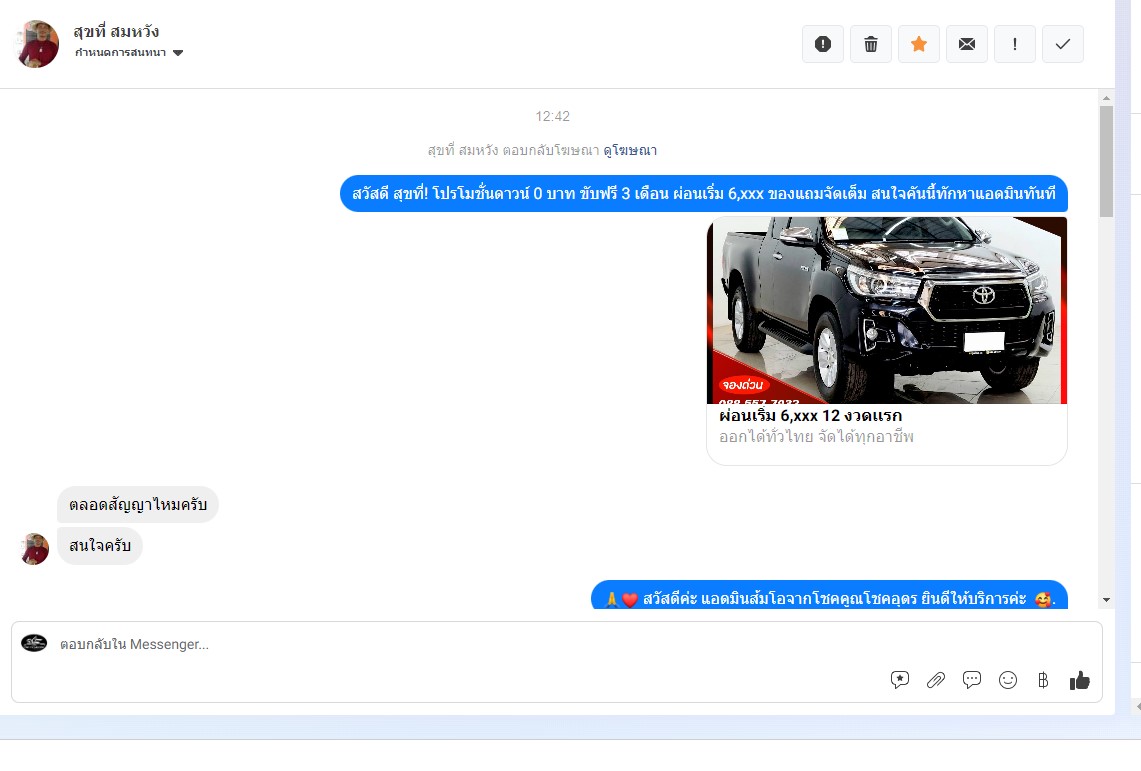
Task: Flag conversation with exclamation mark icon
Action: click(x=1015, y=44)
